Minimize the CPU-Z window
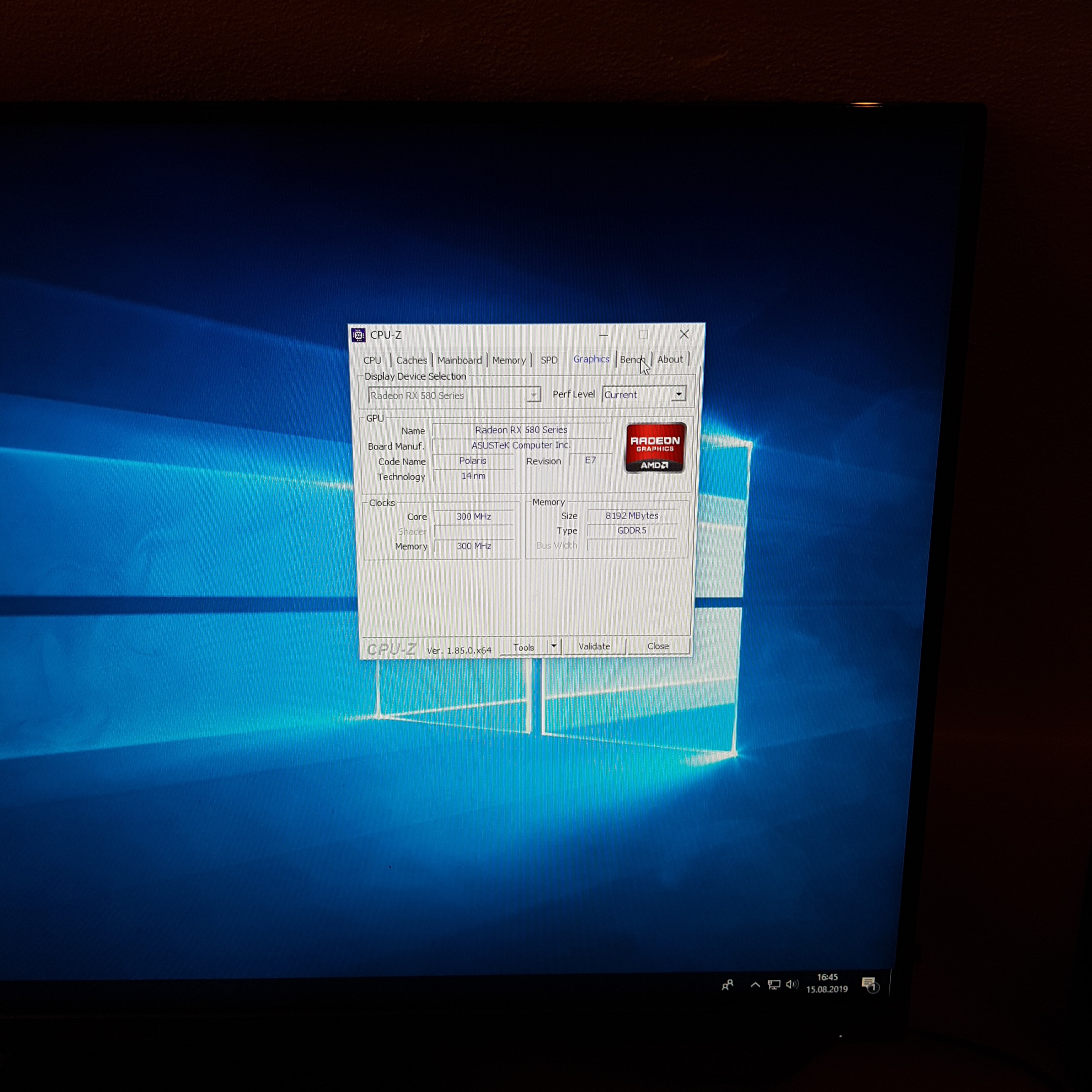 click(604, 335)
